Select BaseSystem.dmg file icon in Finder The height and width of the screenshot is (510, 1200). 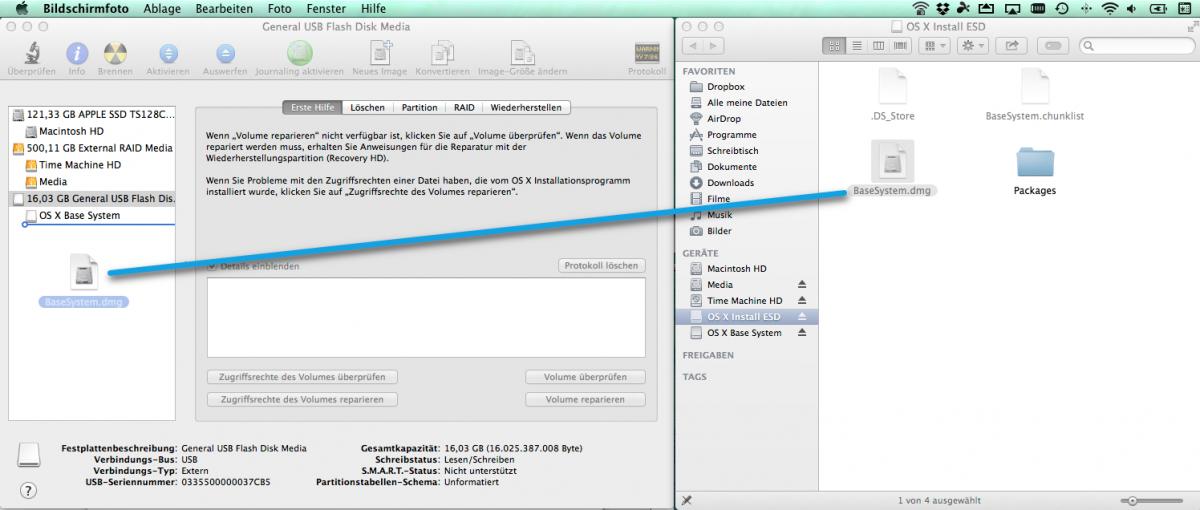coord(892,160)
